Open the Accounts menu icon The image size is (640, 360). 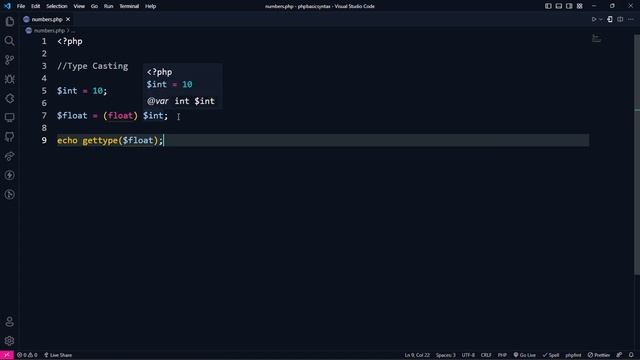click(9, 322)
